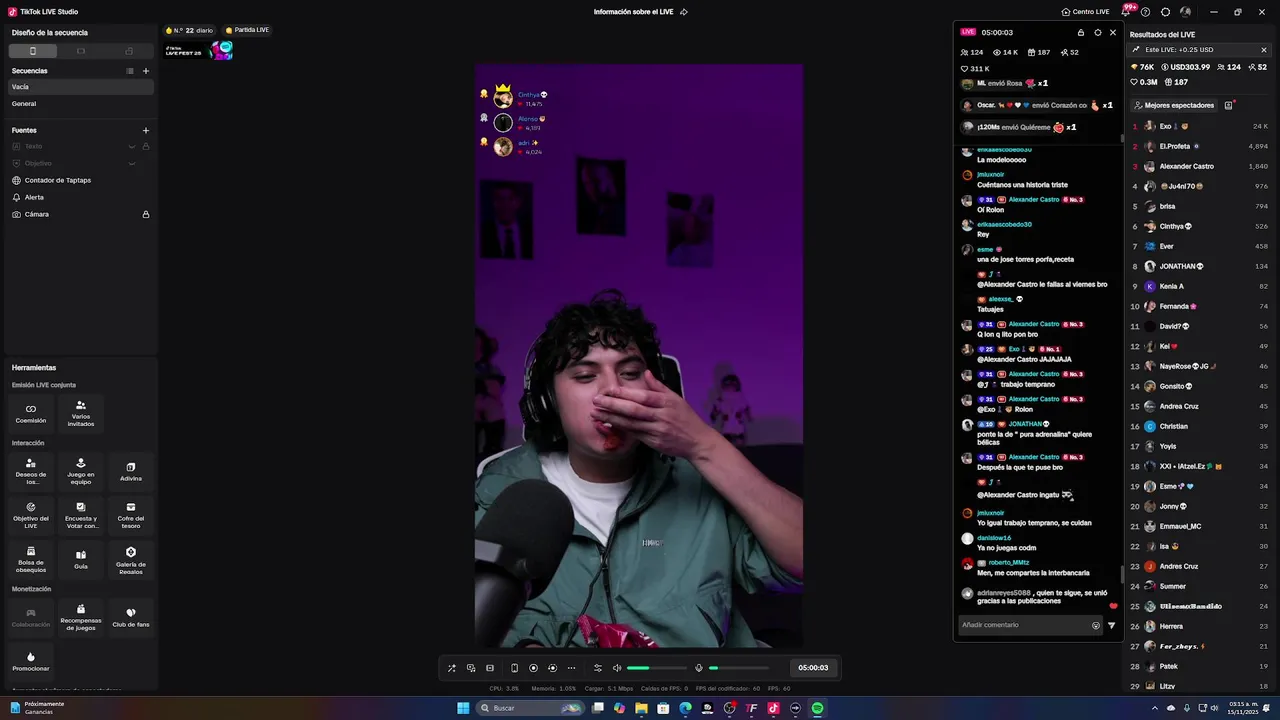
Task: Open the Recompensas de juegos tool
Action: point(81,617)
